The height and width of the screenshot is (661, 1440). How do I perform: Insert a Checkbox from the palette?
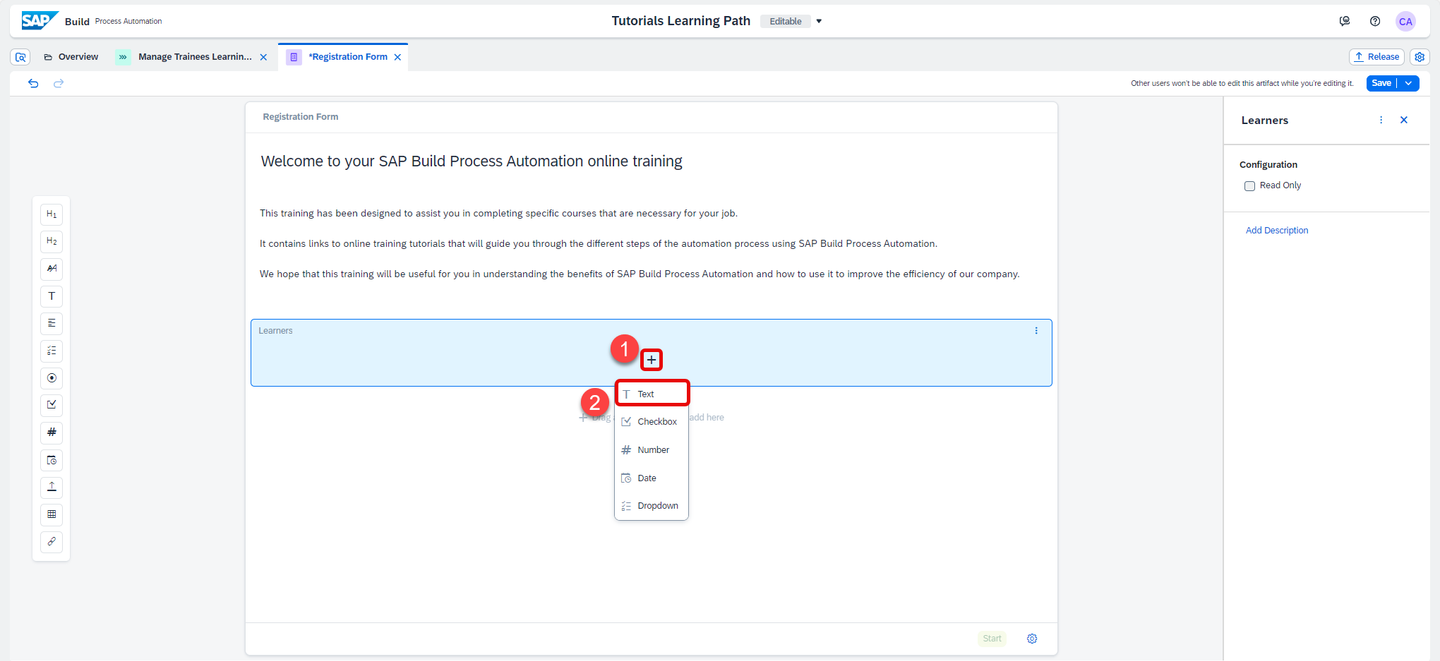pyautogui.click(x=51, y=405)
